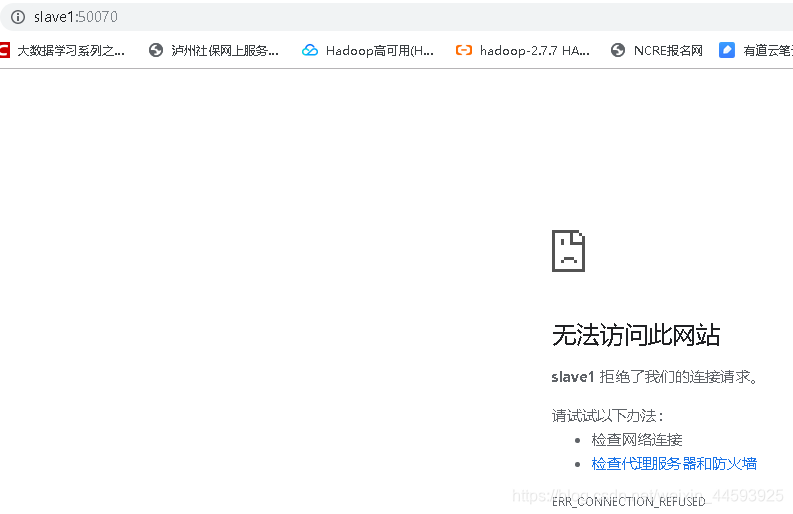The width and height of the screenshot is (793, 514).
Task: Open the 检查代理服务器和防火墙 link
Action: pyautogui.click(x=674, y=463)
